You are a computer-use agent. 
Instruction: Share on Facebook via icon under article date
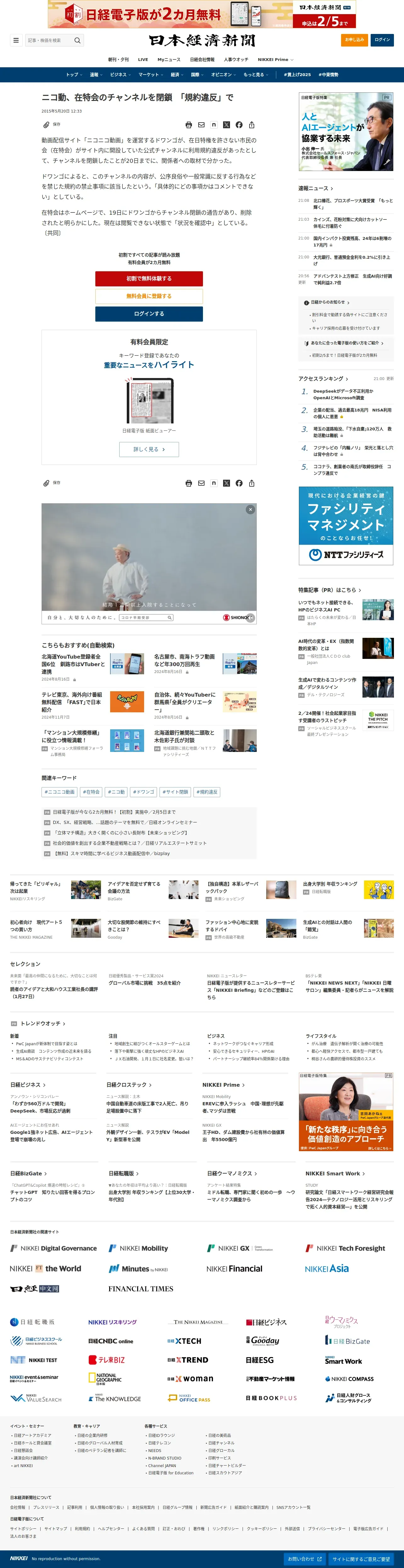click(239, 125)
